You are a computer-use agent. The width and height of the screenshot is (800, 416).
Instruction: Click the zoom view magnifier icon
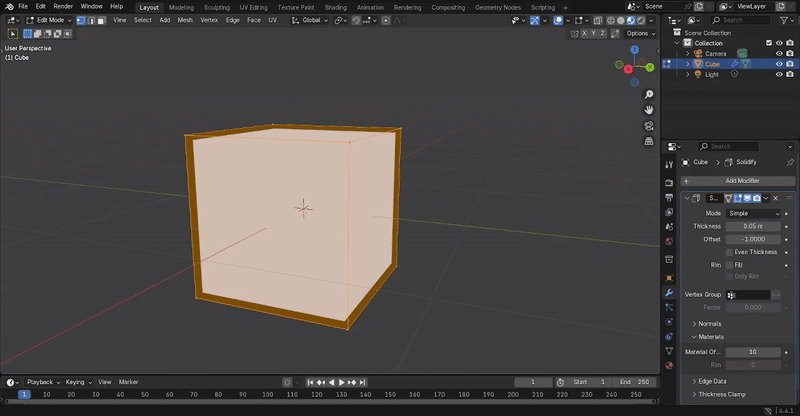click(649, 94)
